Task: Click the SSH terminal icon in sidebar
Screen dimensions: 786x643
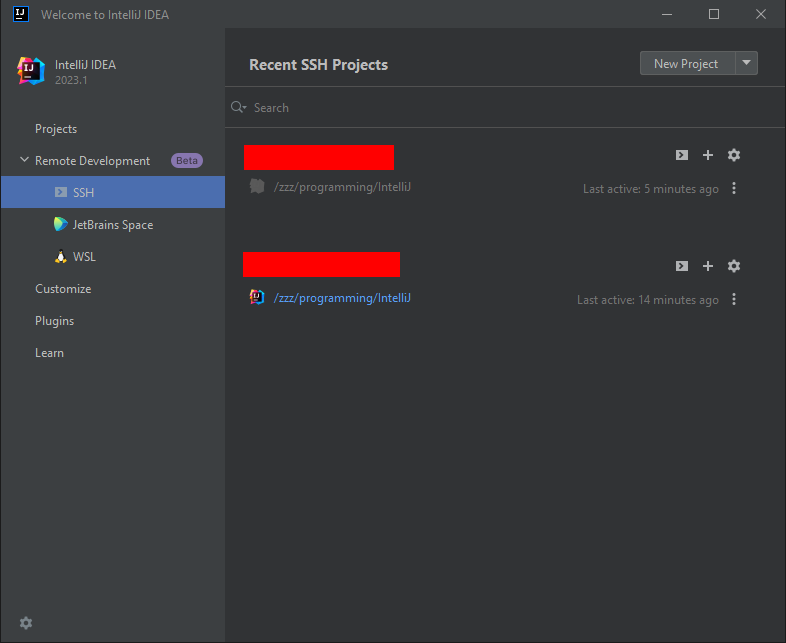Action: [x=61, y=192]
